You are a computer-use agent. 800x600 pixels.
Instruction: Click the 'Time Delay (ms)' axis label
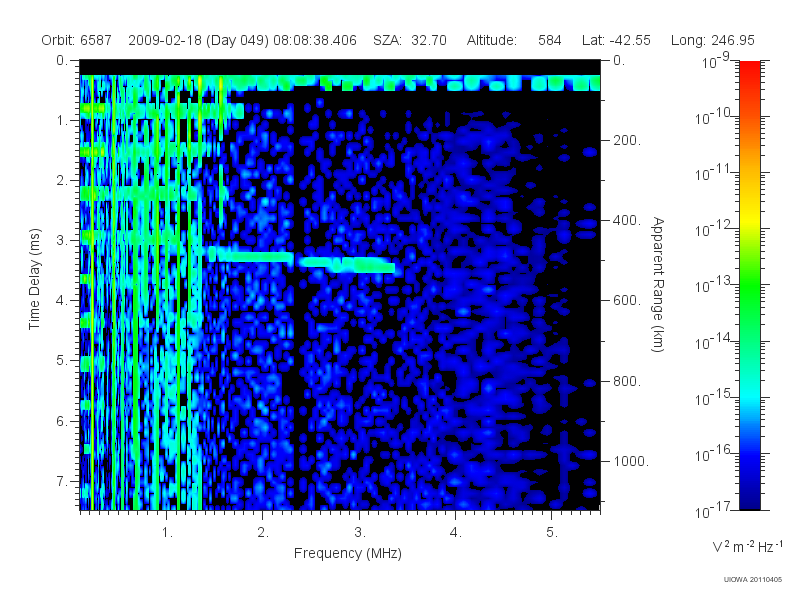(34, 279)
